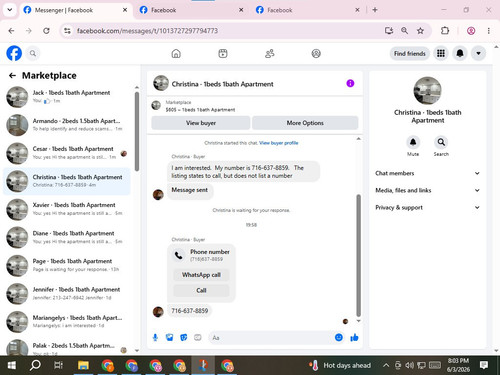Expand the Privacy & support section
This screenshot has height=375, width=500.
[428, 207]
